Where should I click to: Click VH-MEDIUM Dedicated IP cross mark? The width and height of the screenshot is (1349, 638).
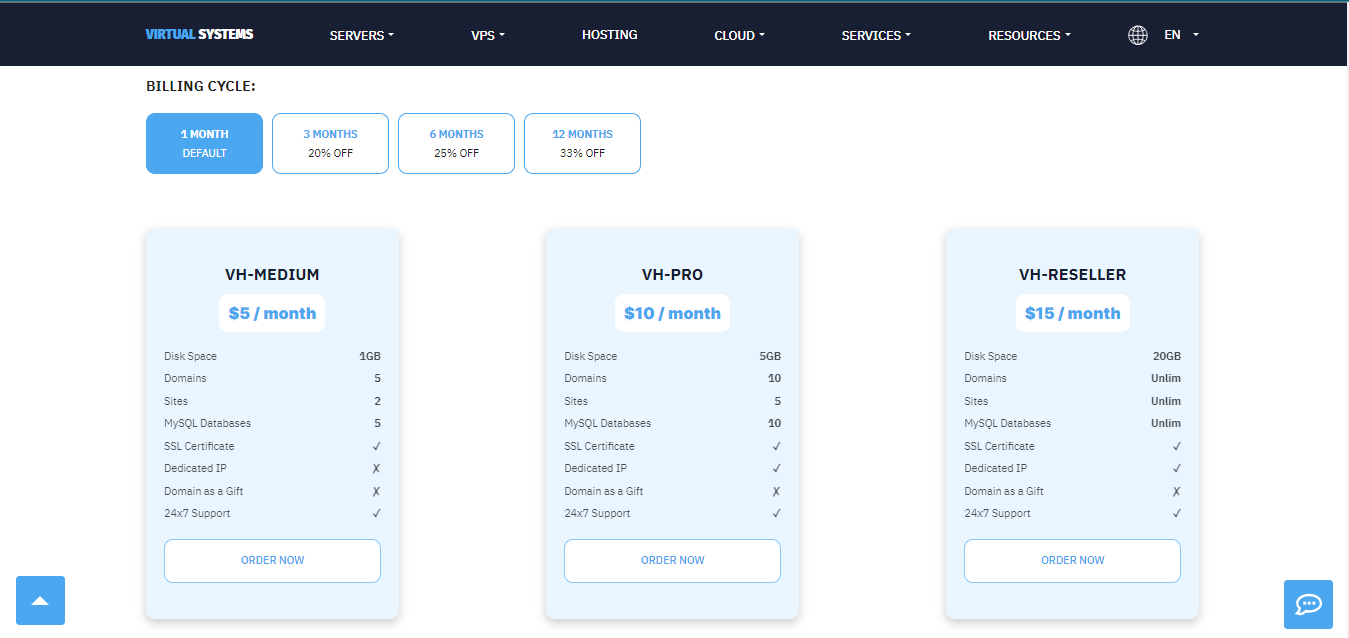coord(376,468)
